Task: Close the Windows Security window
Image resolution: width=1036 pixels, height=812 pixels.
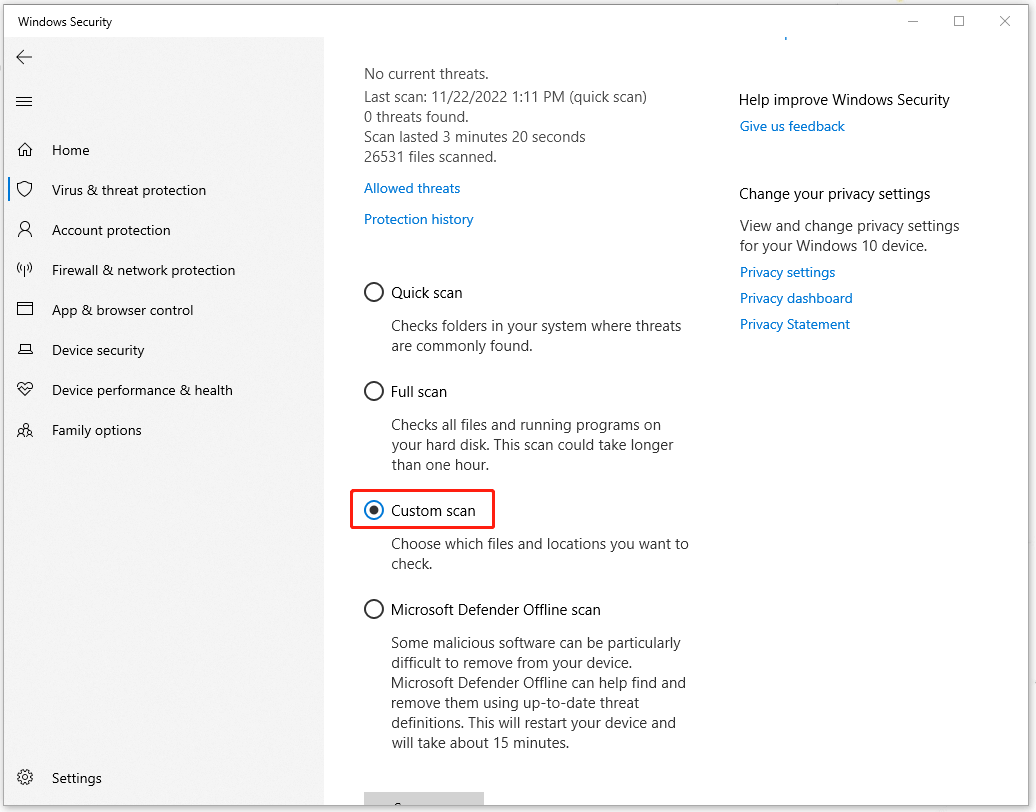Action: click(x=1005, y=21)
